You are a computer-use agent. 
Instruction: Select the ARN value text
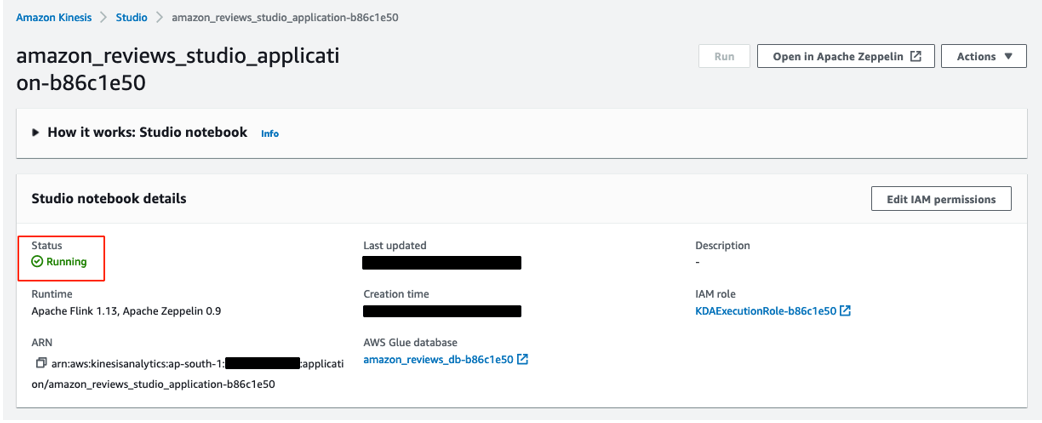pyautogui.click(x=187, y=373)
